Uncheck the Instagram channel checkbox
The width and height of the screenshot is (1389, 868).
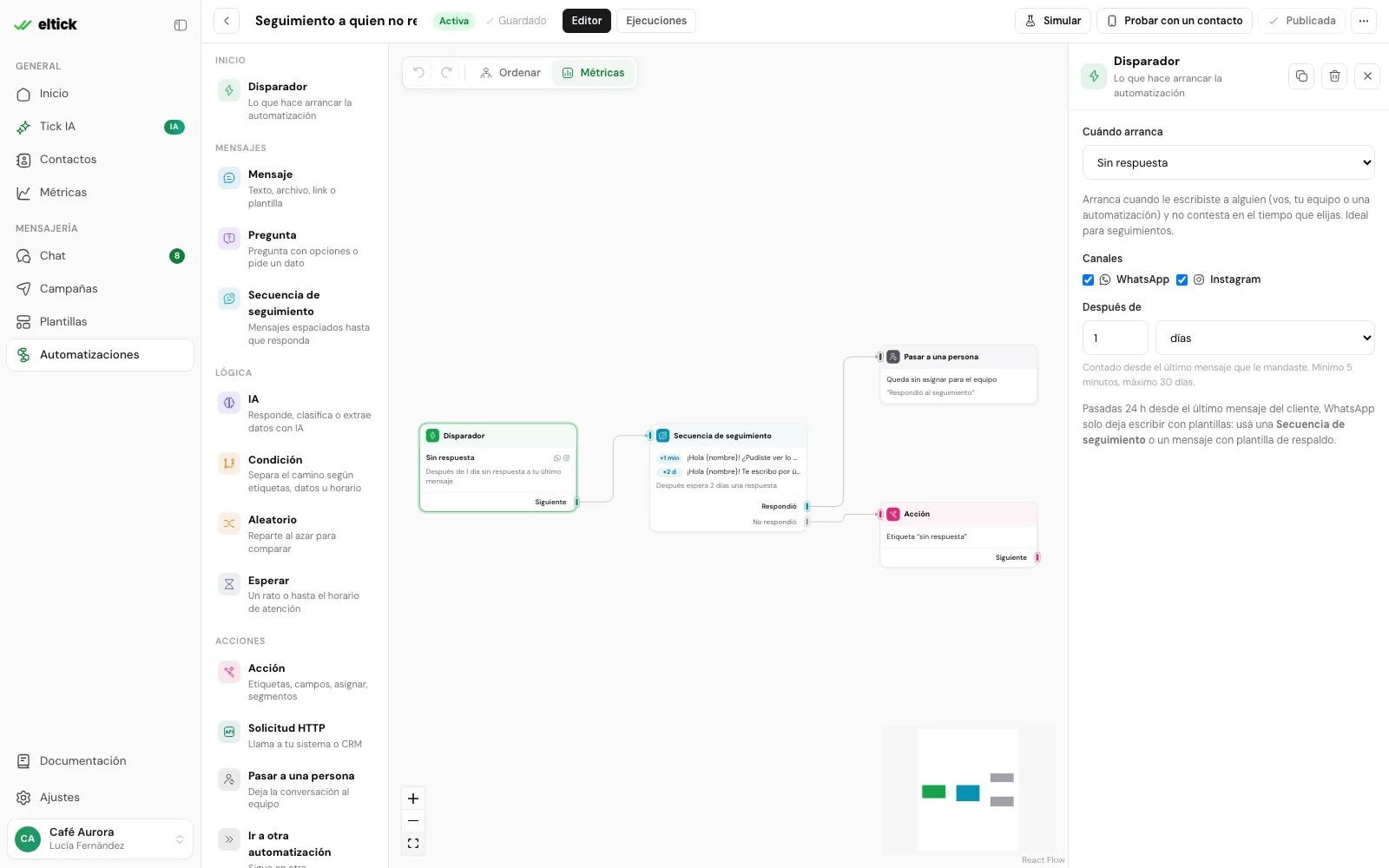coord(1182,279)
